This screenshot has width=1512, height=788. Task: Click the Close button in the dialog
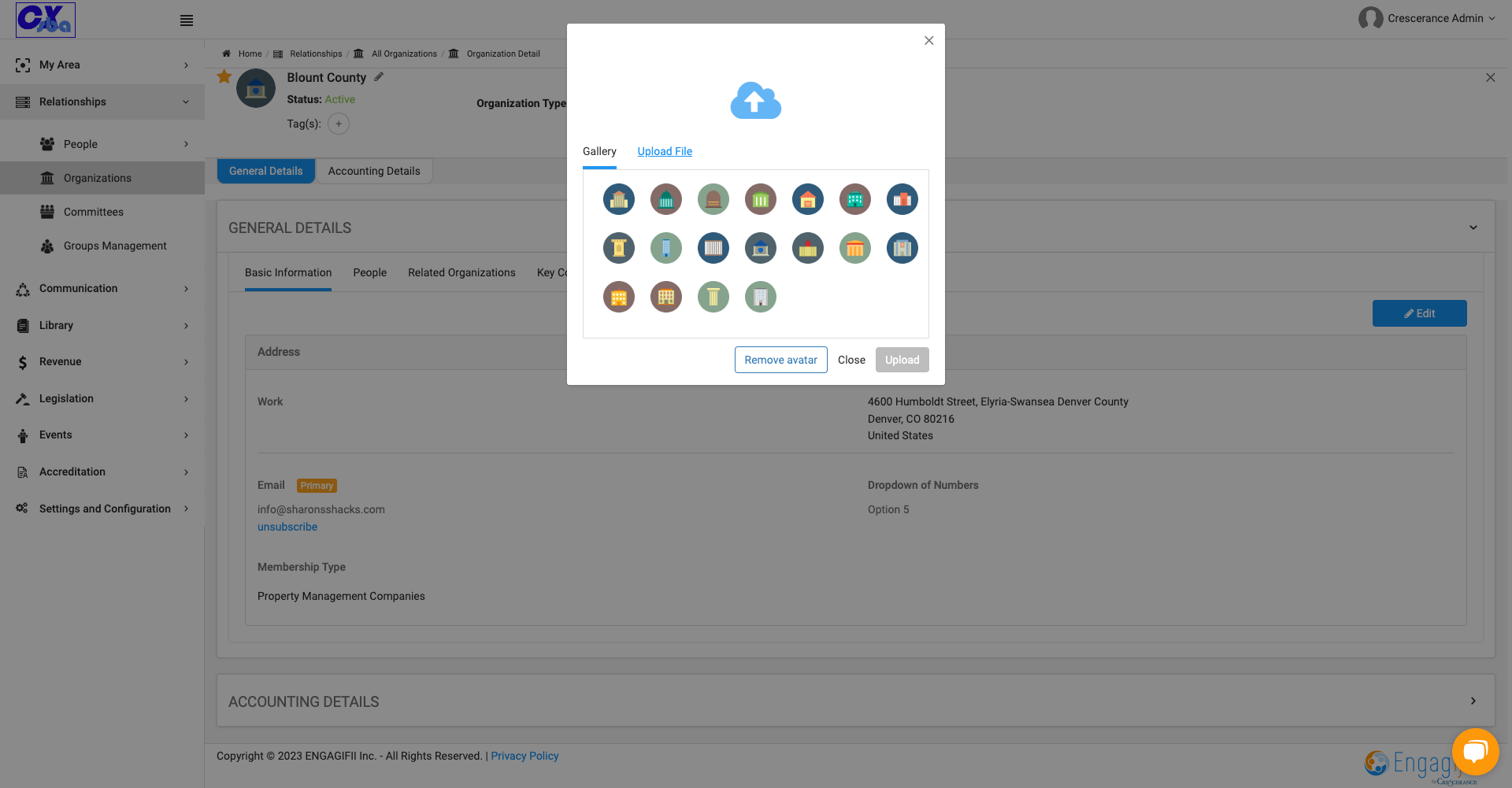pos(851,360)
